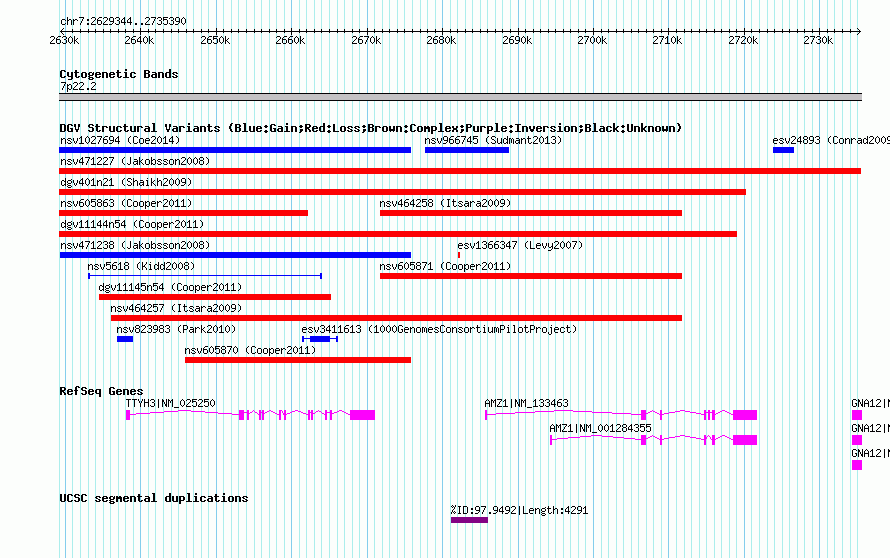Click the 2720k ruler tick label
The height and width of the screenshot is (558, 890).
pos(743,40)
